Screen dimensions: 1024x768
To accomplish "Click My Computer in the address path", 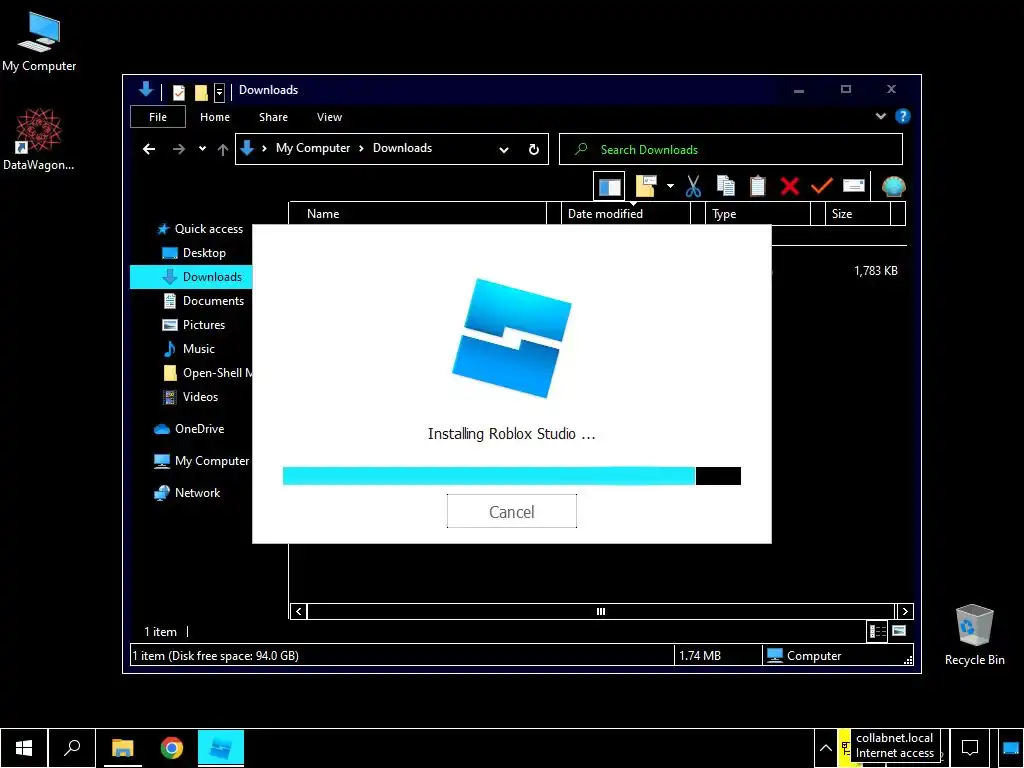I will [313, 148].
